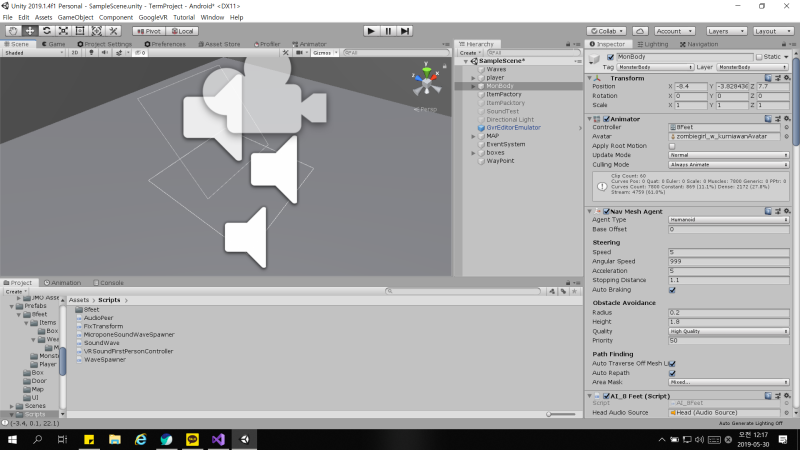Image resolution: width=800 pixels, height=450 pixels.
Task: Expand the MAP object in Hierarchy
Action: coord(473,136)
